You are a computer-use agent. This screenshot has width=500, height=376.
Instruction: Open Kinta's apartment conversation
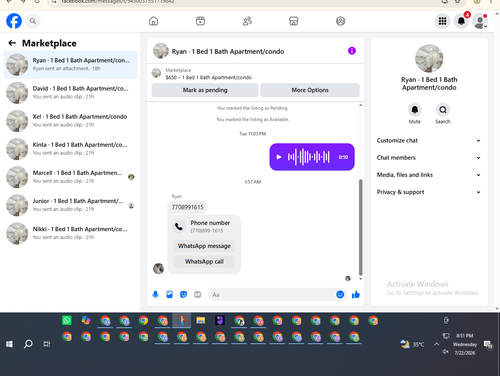[x=70, y=149]
